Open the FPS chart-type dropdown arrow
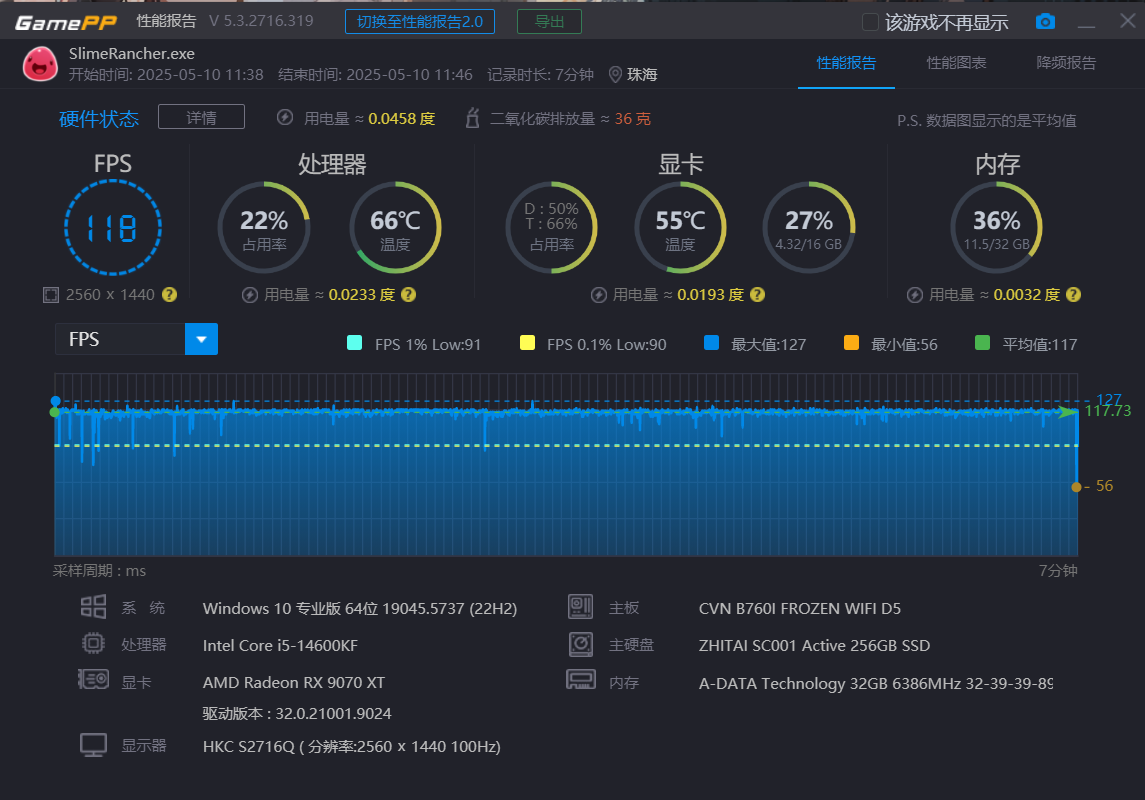The width and height of the screenshot is (1145, 800). [202, 339]
